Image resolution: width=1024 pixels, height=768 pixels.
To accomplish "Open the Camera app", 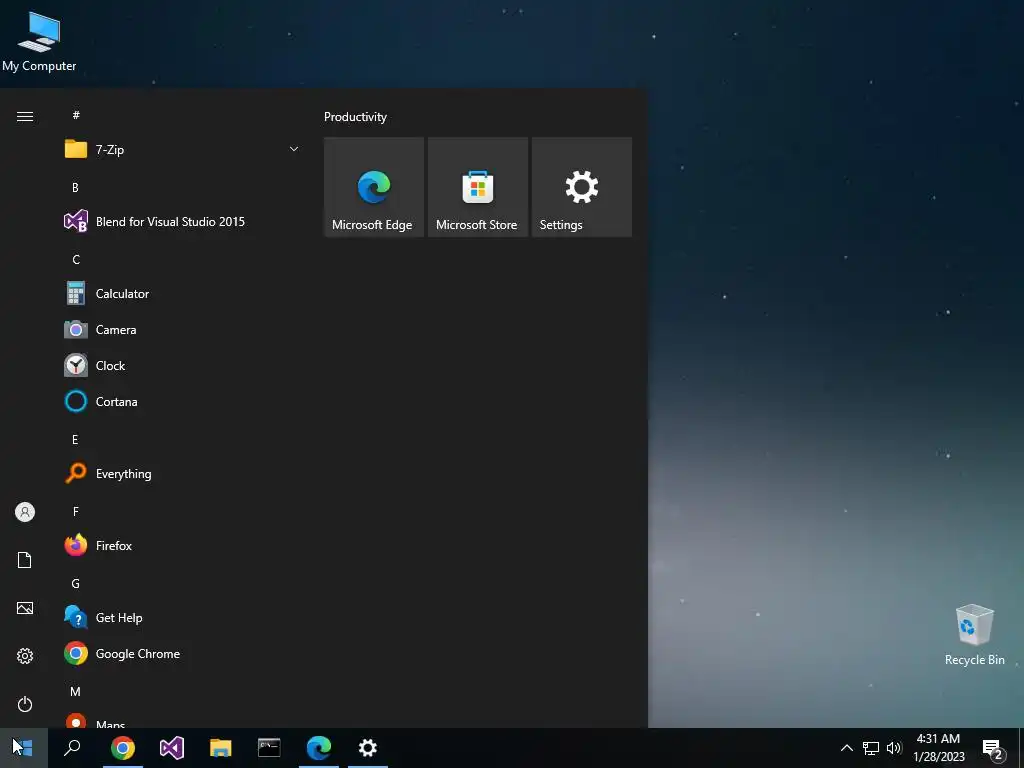I will point(182,329).
